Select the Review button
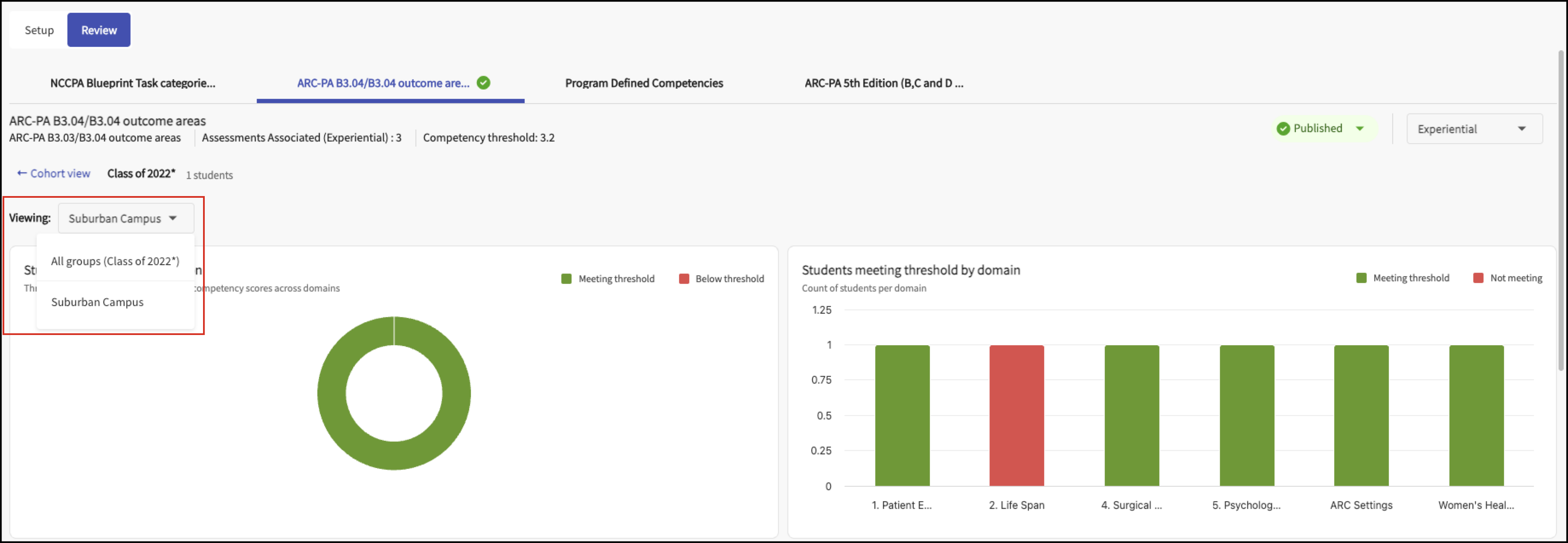Viewport: 1568px width, 543px height. pos(99,30)
